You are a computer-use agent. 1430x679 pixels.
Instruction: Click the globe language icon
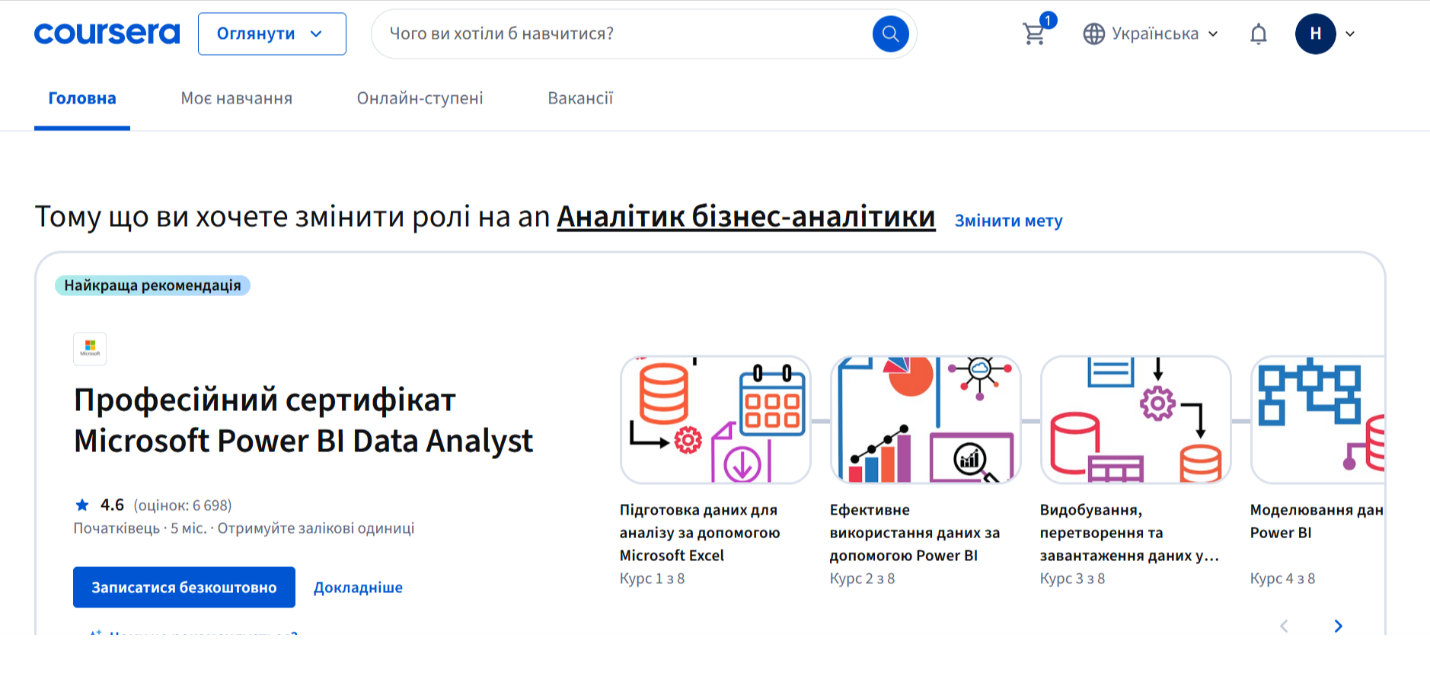(x=1094, y=34)
